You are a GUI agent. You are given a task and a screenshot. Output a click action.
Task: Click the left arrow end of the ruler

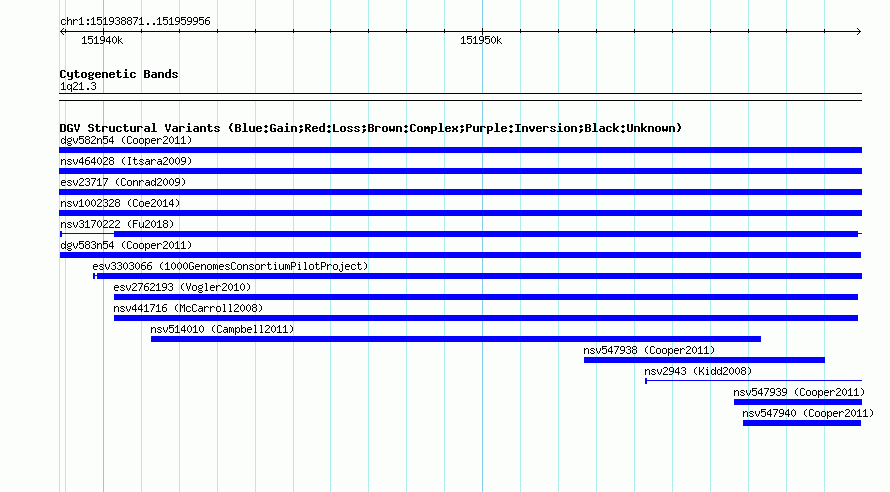coord(62,32)
